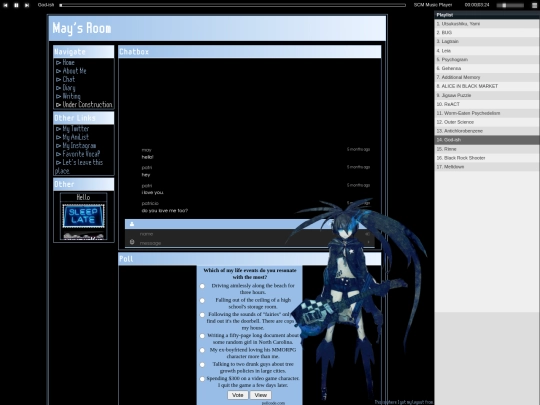Play Lagtrain from the playlist
The width and height of the screenshot is (540, 405).
click(487, 41)
